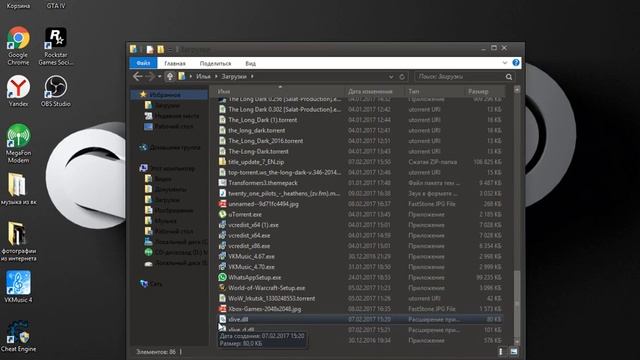Click the WhatsAppSetup.exe file icon
640x360 pixels.
pos(222,277)
